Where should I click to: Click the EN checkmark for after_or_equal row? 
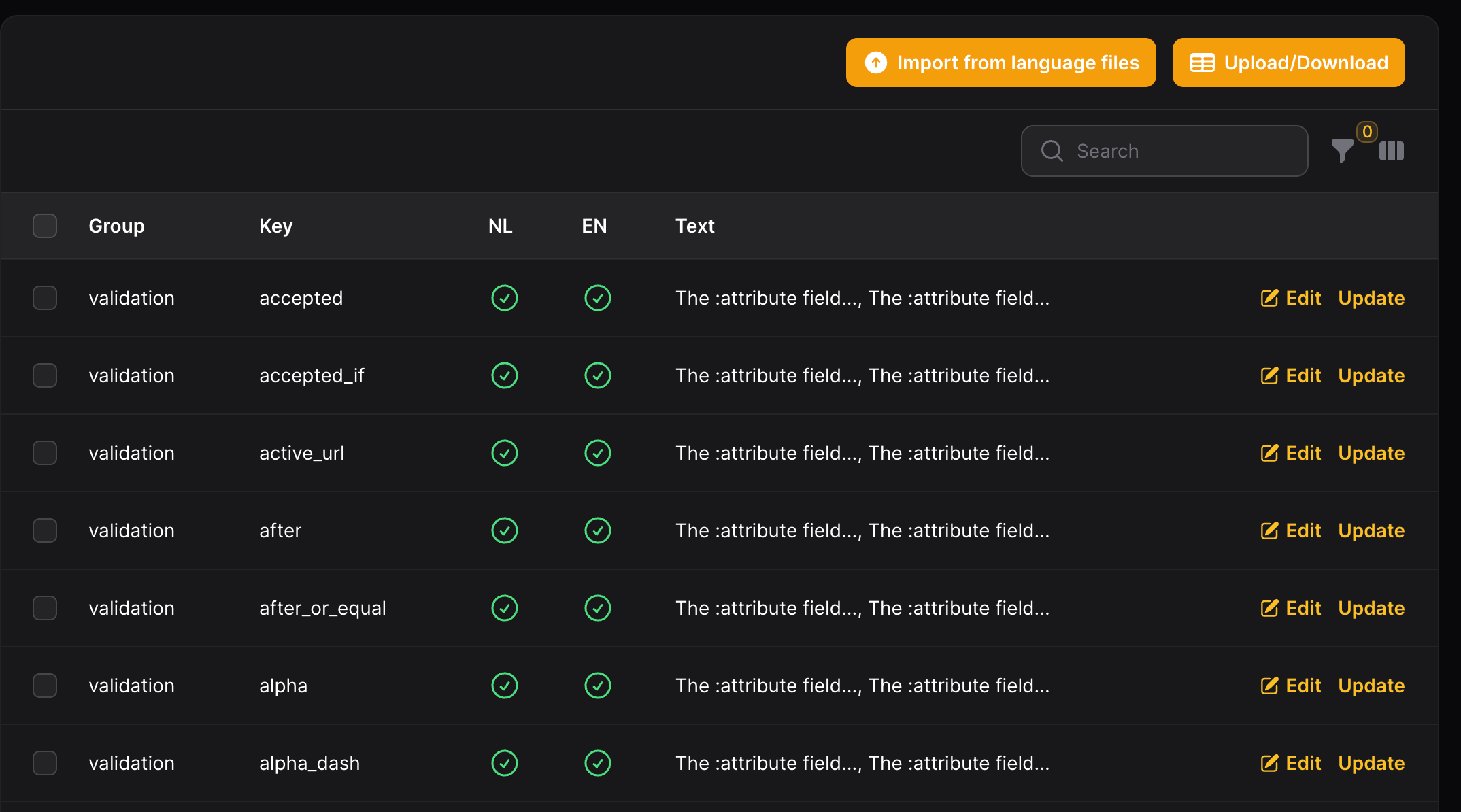(597, 608)
